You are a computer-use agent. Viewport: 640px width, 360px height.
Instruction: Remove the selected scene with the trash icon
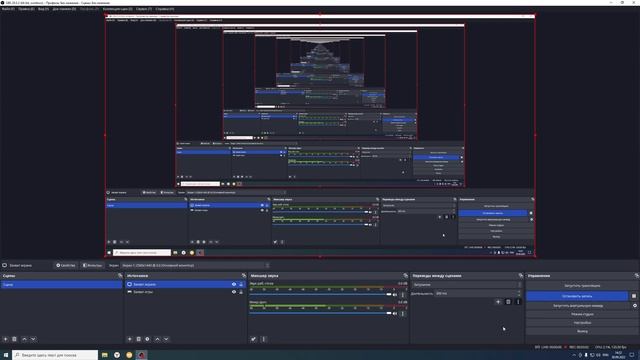14,339
